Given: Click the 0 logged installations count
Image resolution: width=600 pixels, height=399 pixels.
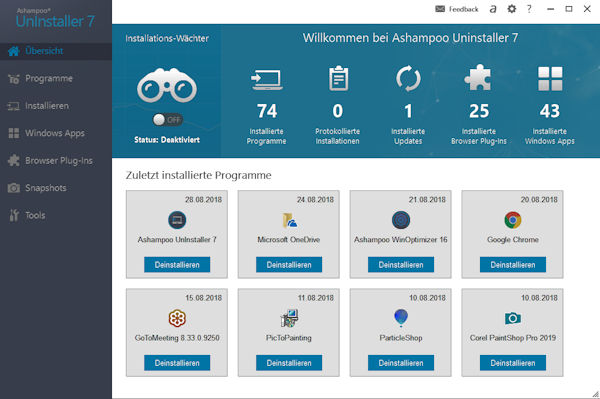Looking at the screenshot, I should point(338,111).
